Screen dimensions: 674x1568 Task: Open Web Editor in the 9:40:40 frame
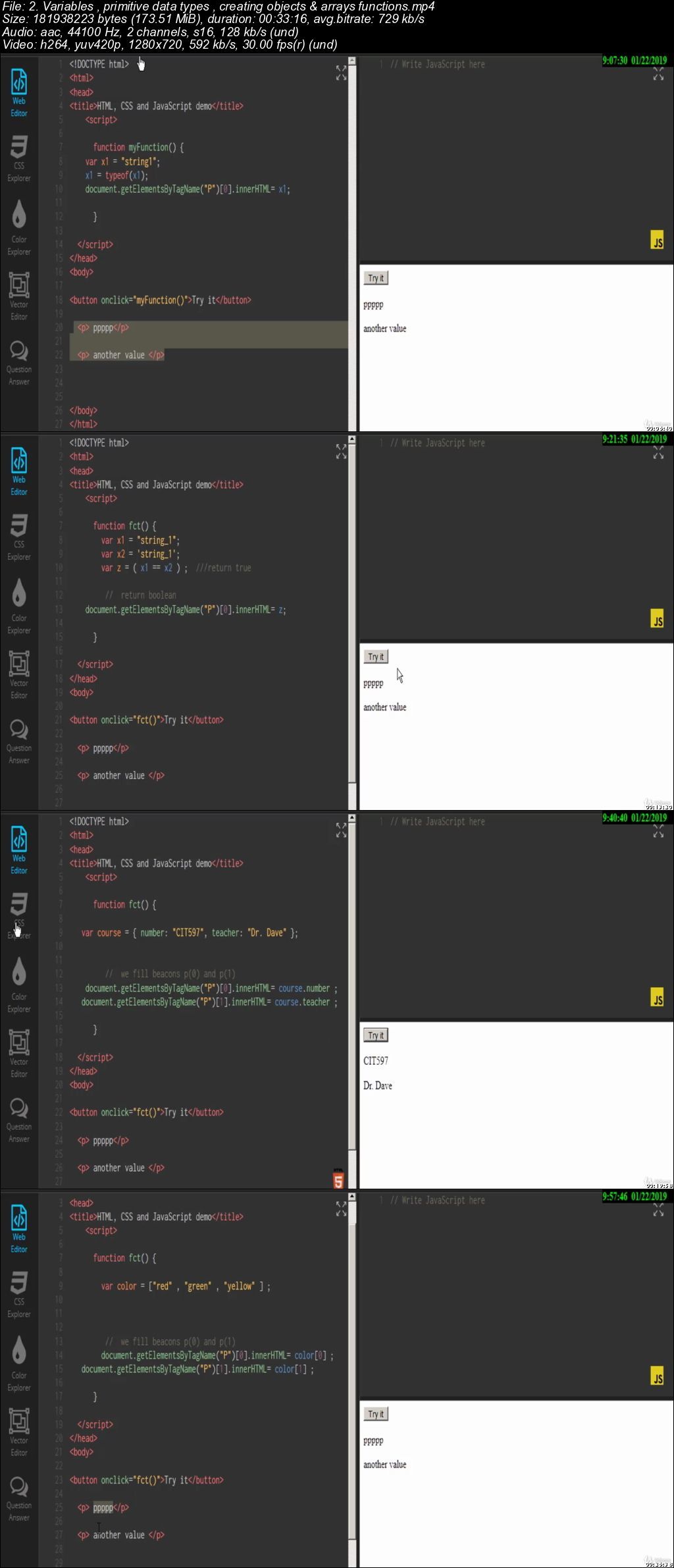[x=19, y=850]
